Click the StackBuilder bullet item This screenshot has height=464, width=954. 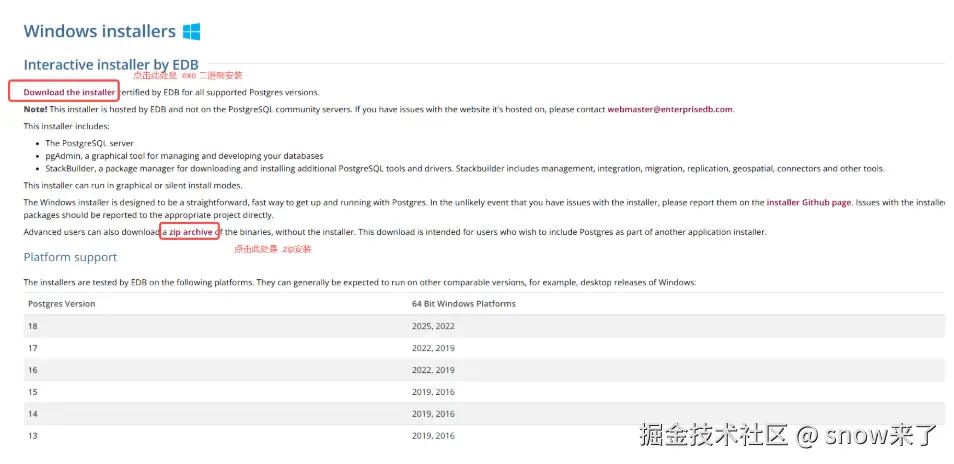click(465, 168)
